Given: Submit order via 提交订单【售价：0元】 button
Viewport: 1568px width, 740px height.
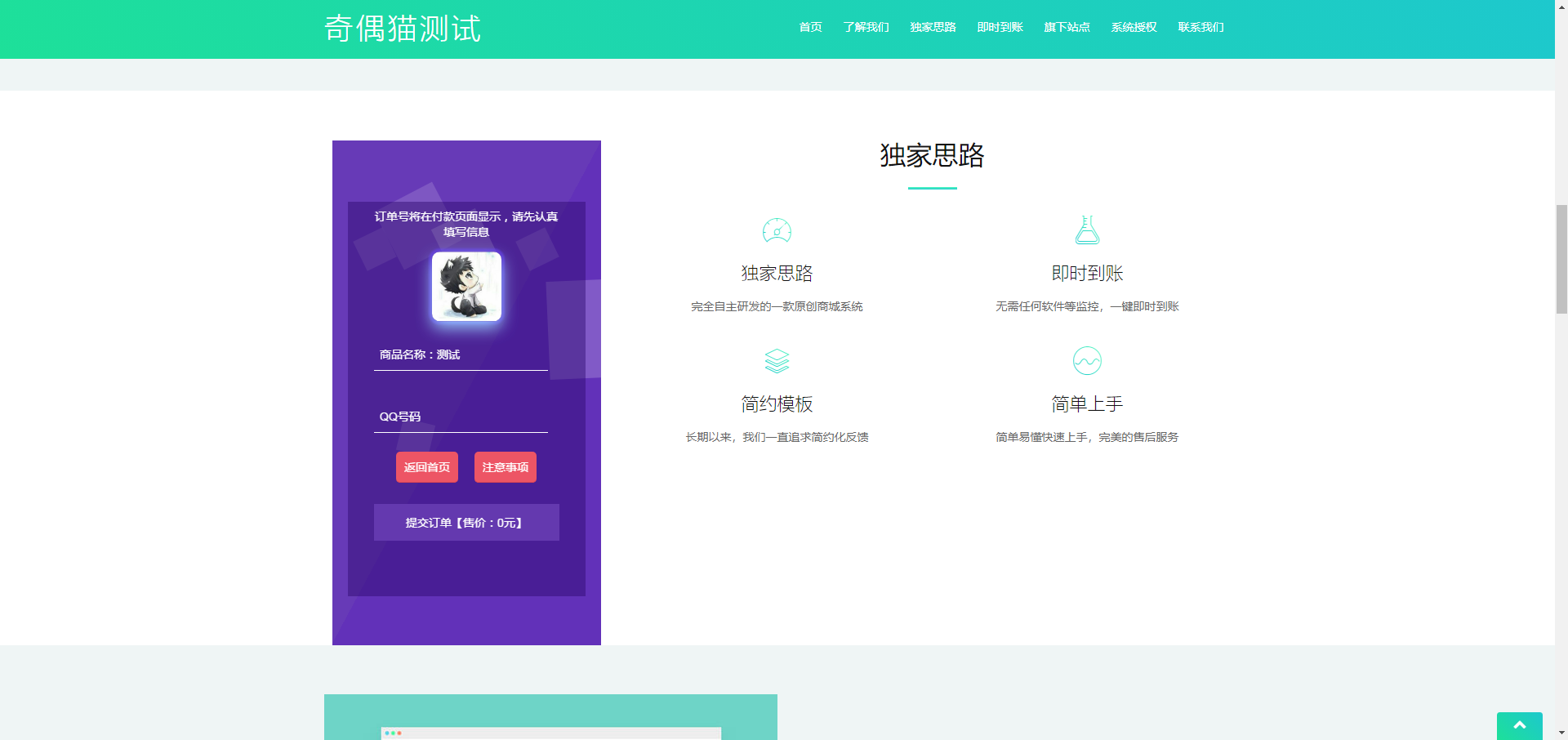Looking at the screenshot, I should pyautogui.click(x=466, y=522).
